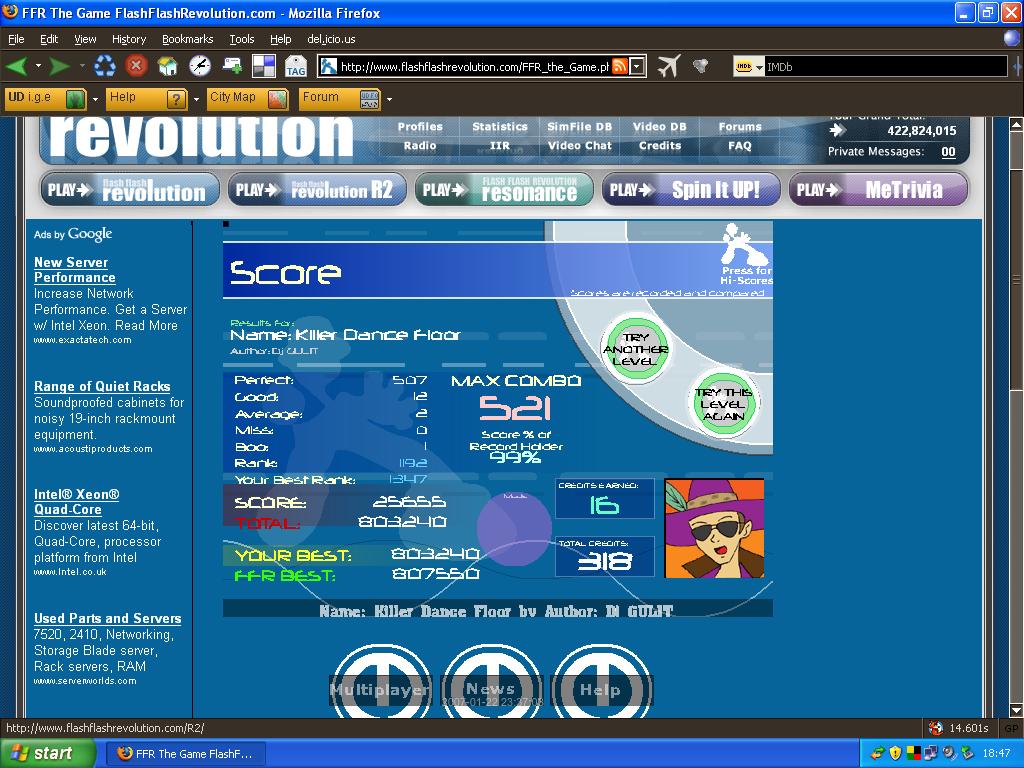Open the IMDb search engine dropdown

748,67
